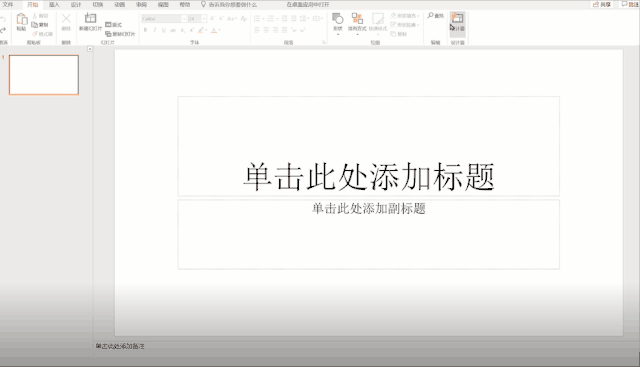Click the Paste (粘贴) clipboard icon
The height and width of the screenshot is (367, 640).
[22, 19]
